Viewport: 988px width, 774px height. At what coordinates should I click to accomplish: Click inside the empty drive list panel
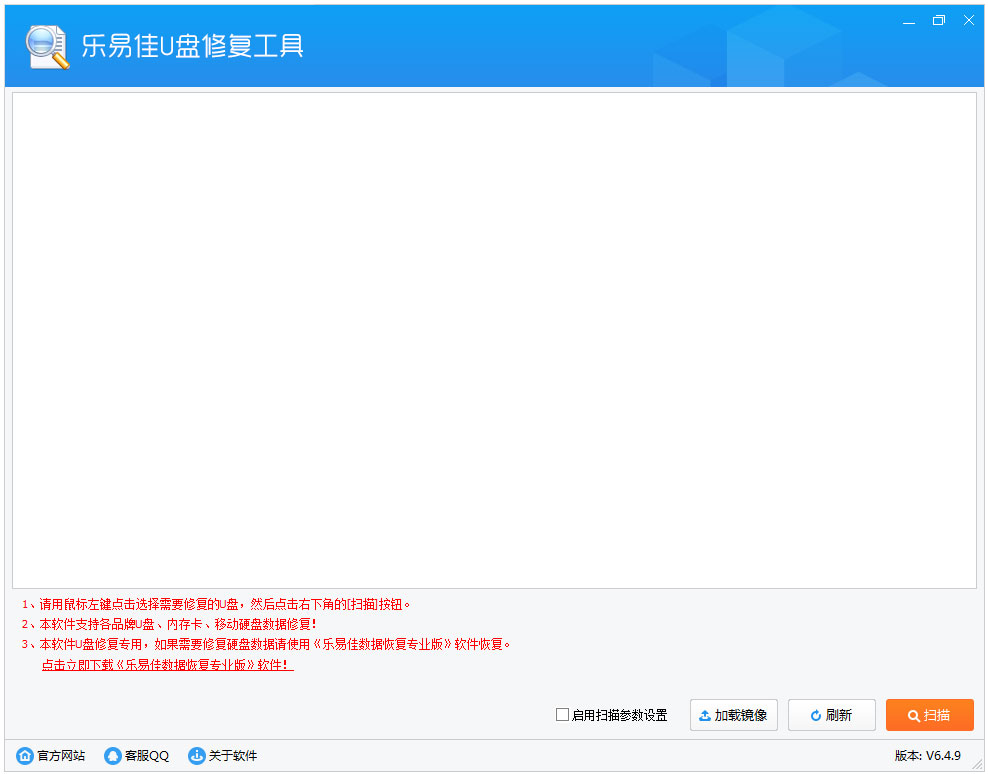coord(494,340)
